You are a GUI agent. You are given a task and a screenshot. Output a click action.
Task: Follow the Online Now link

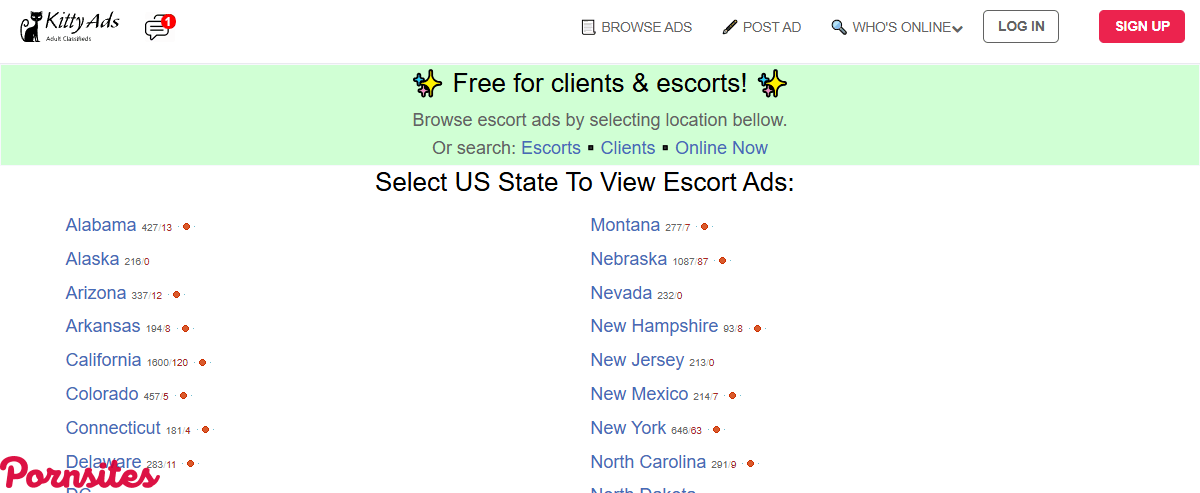[x=721, y=148]
